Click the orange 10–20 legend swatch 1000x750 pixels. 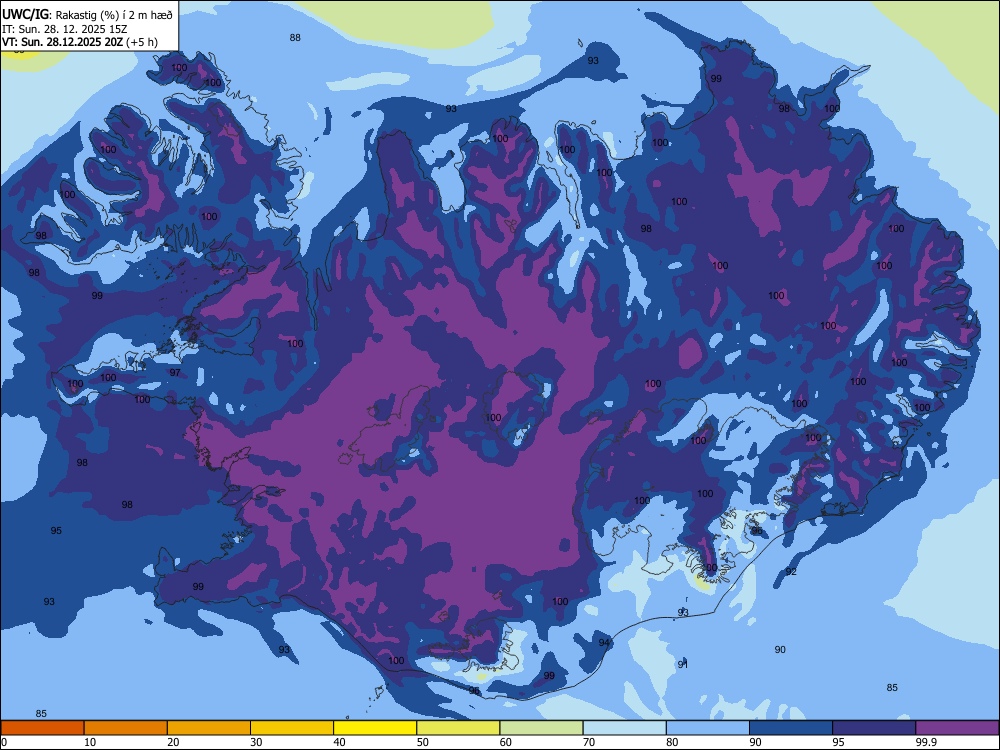[126, 728]
